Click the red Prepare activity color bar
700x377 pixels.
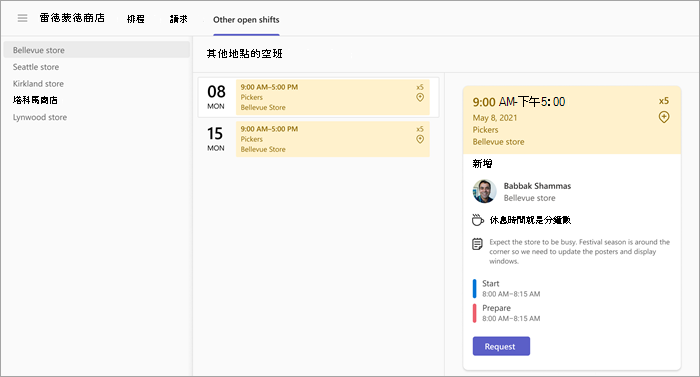[475, 313]
